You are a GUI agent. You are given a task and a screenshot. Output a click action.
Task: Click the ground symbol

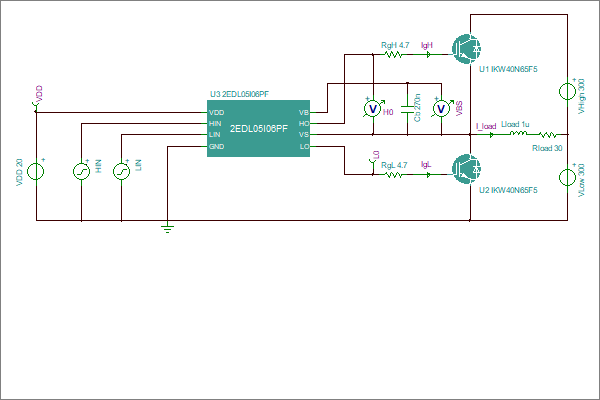(168, 229)
